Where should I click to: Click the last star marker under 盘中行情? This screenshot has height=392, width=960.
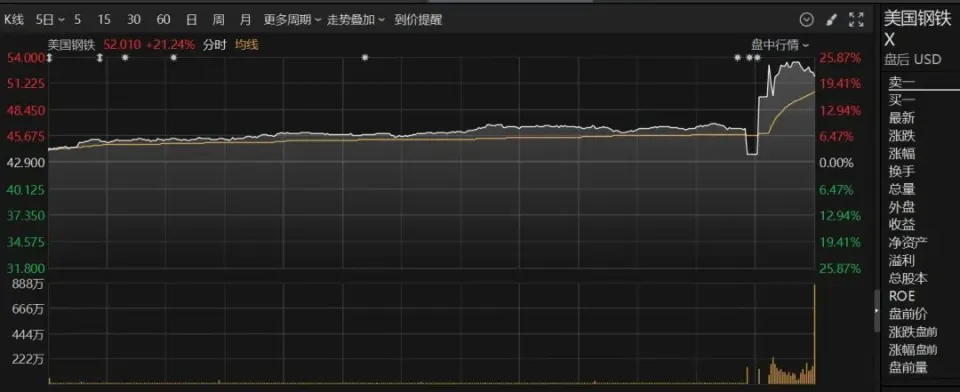757,58
